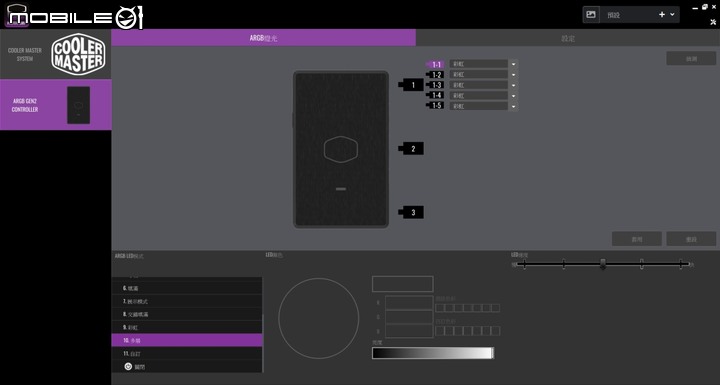The image size is (720, 385).
Task: Pick first swatch in lower custom color row
Action: (x=440, y=331)
